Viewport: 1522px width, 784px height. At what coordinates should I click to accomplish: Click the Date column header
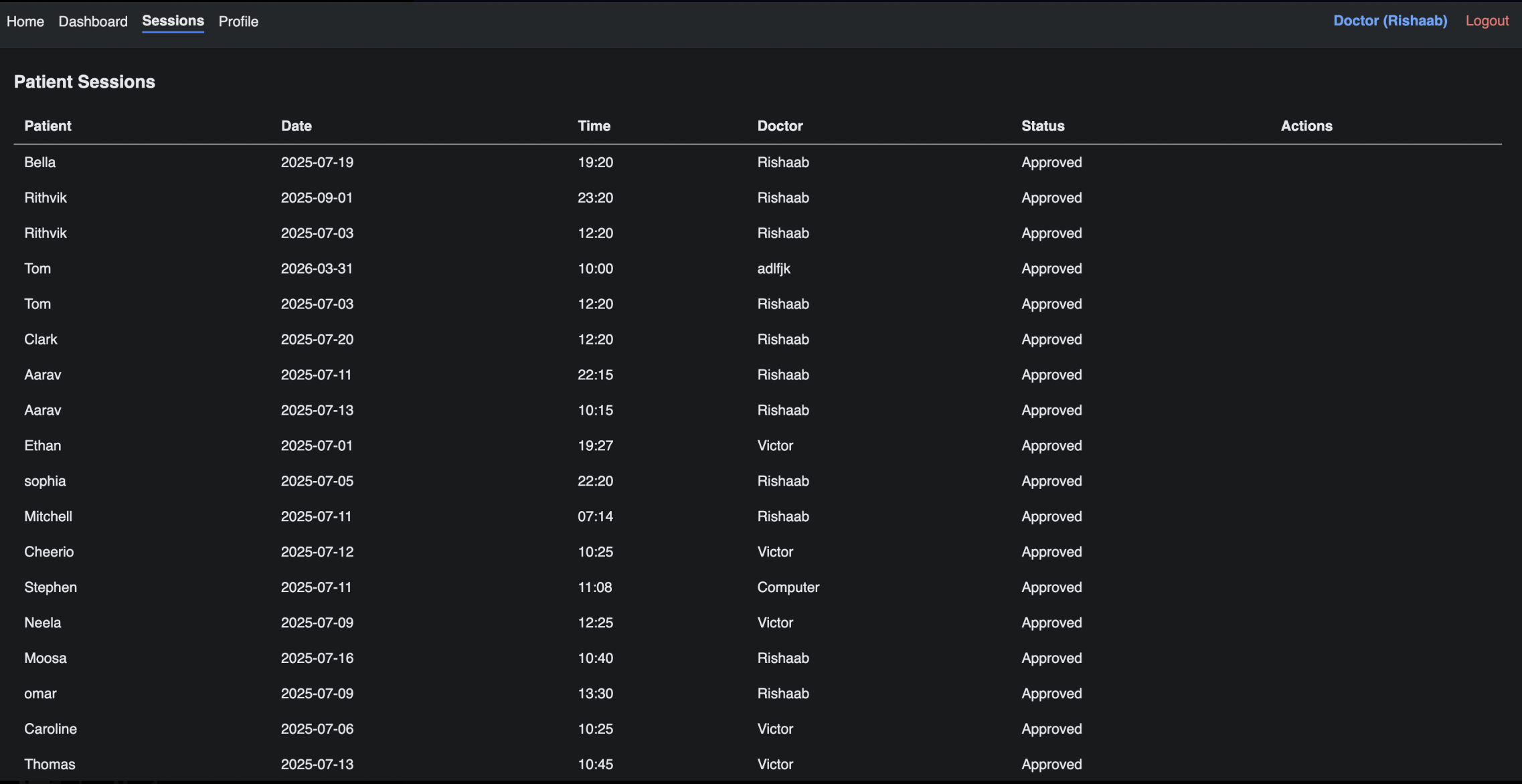296,126
